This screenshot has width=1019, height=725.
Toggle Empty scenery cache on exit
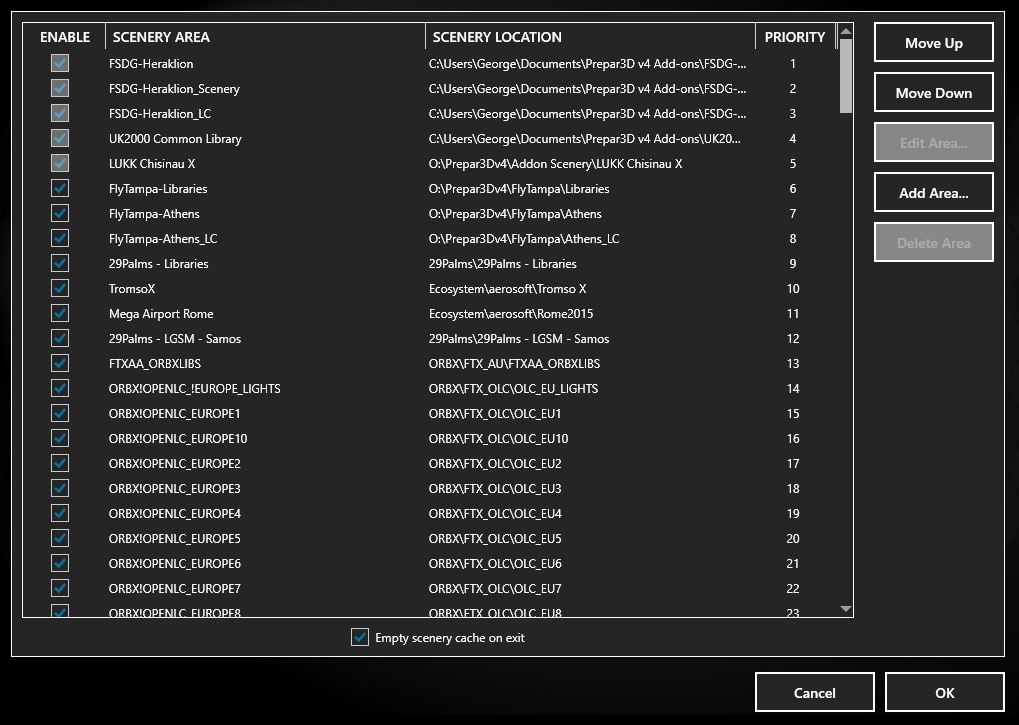click(360, 638)
